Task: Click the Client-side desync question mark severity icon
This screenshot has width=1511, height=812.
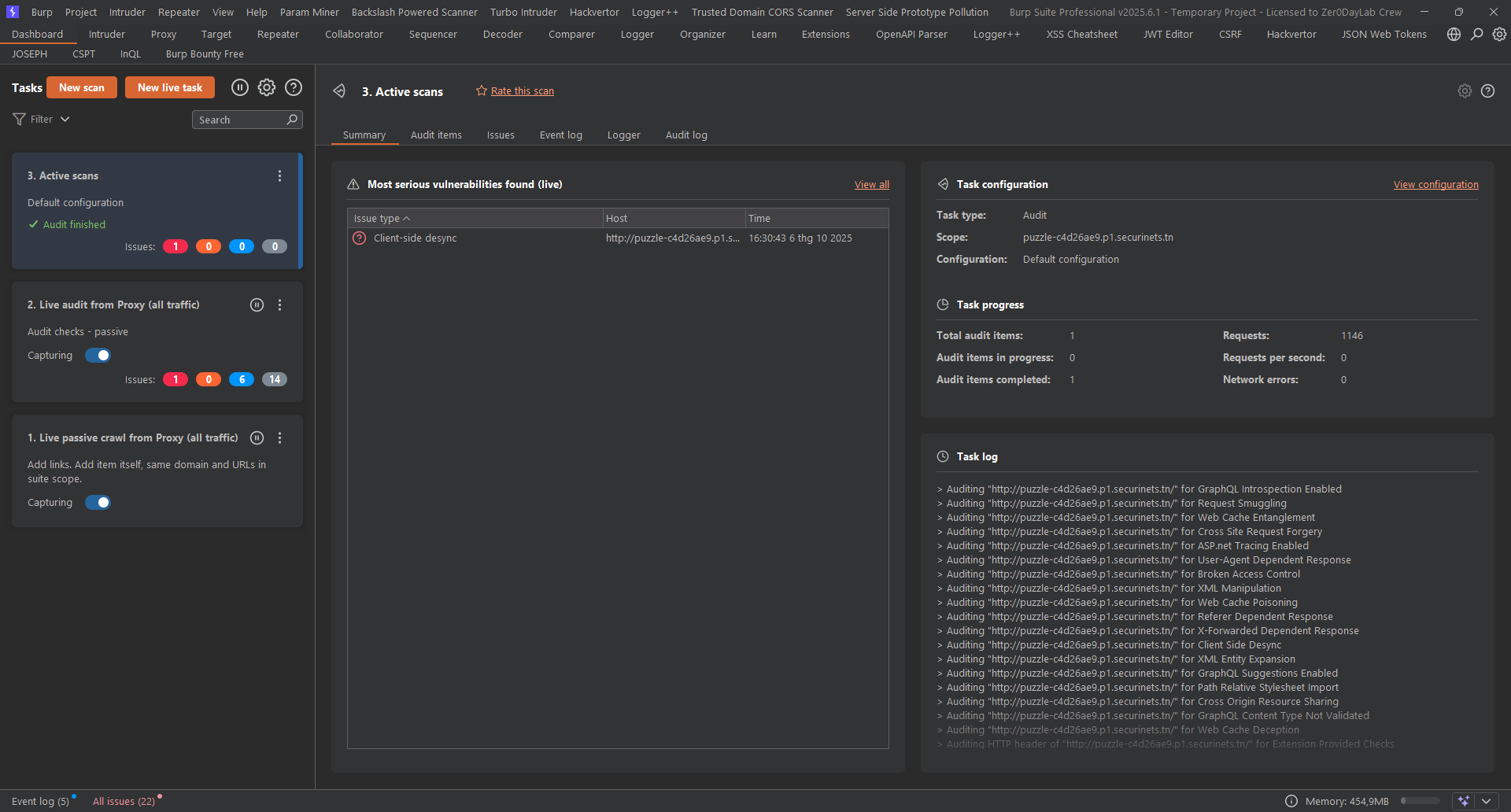Action: click(360, 238)
